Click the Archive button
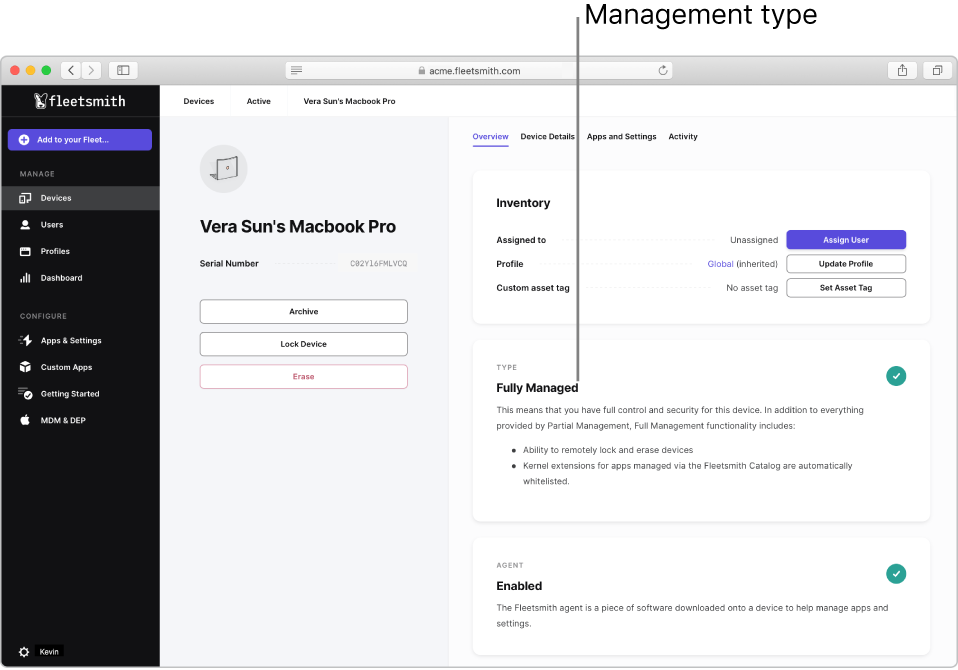The width and height of the screenshot is (958, 670). [x=304, y=311]
